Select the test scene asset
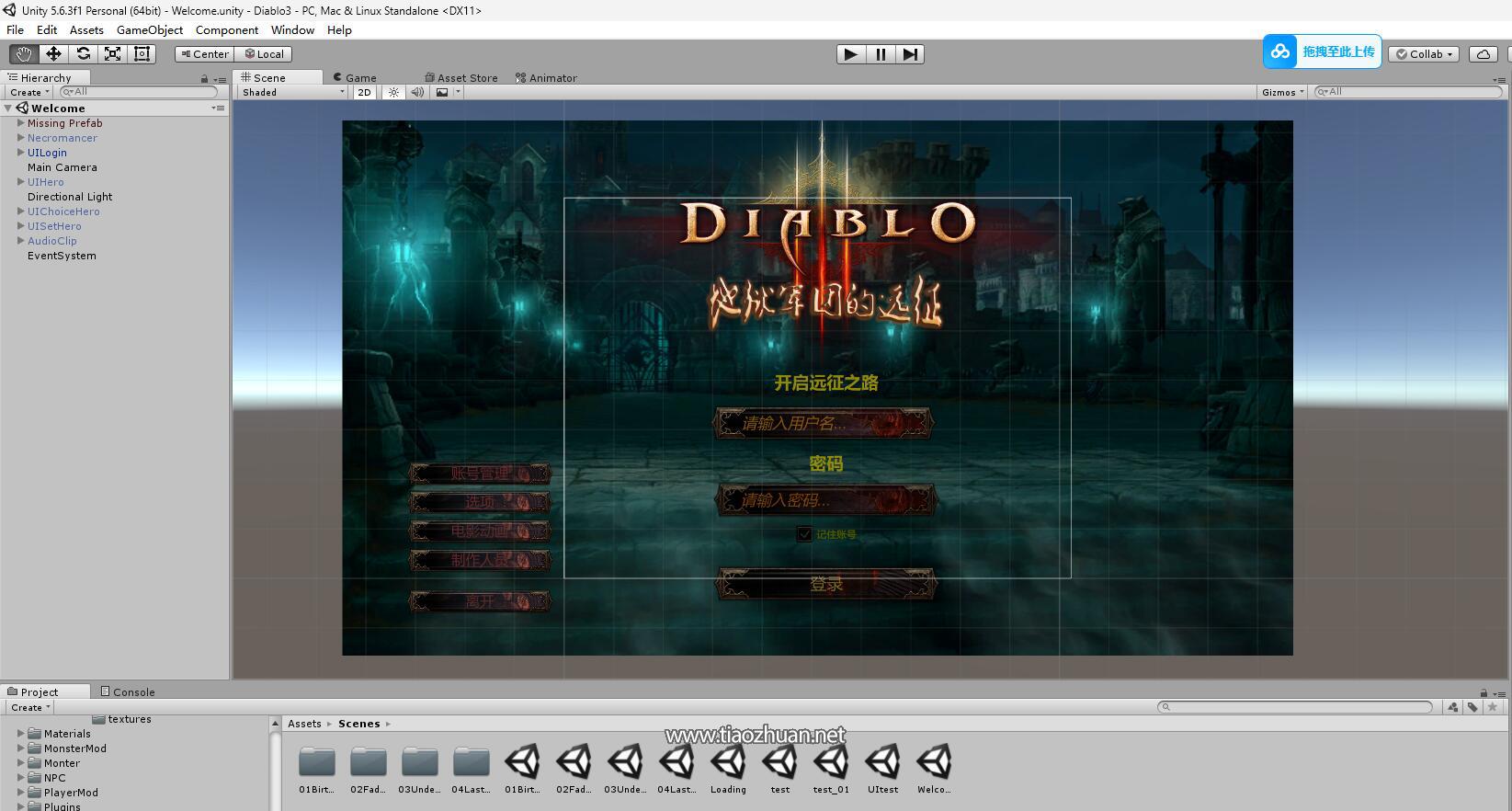Screen dimensions: 1512x811 pyautogui.click(x=779, y=769)
